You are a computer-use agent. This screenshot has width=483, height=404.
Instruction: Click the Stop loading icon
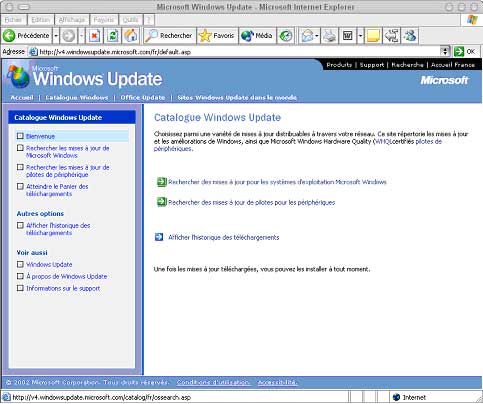click(95, 35)
